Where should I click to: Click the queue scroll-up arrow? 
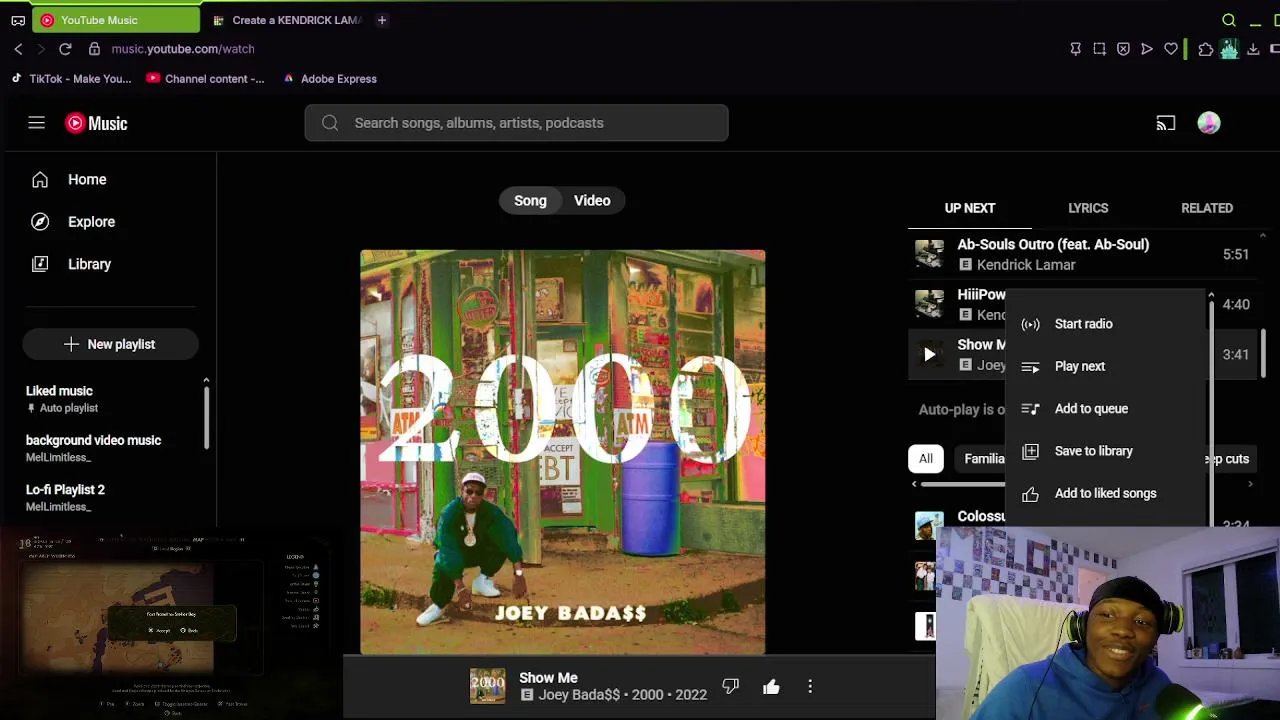click(x=1262, y=236)
